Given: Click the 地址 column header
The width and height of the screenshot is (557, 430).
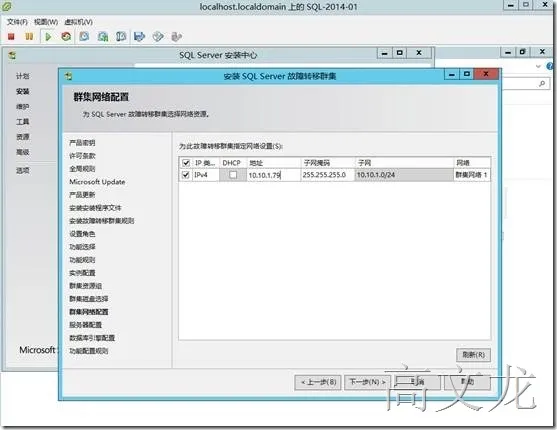Looking at the screenshot, I should coord(274,163).
